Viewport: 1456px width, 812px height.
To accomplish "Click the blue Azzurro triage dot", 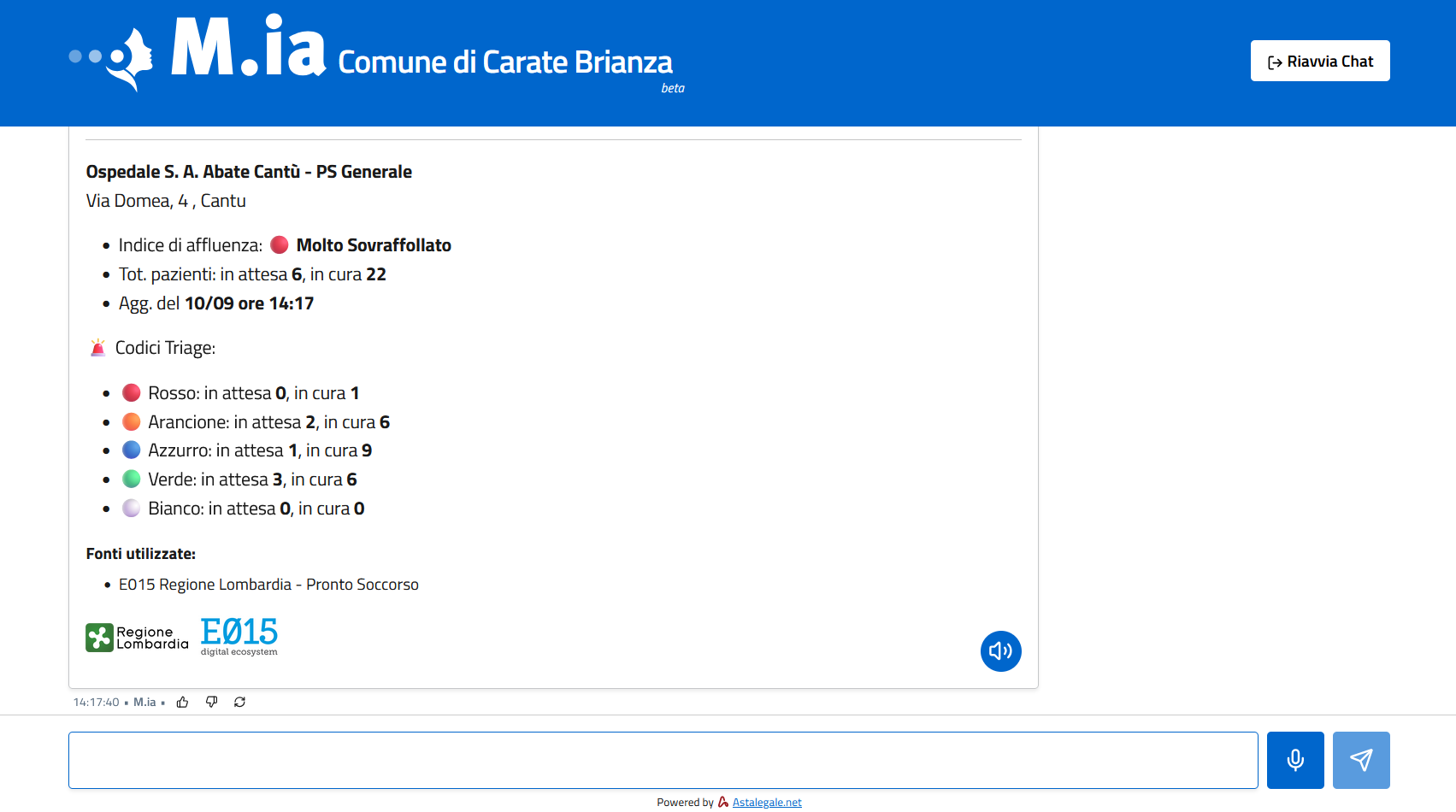I will [x=131, y=450].
